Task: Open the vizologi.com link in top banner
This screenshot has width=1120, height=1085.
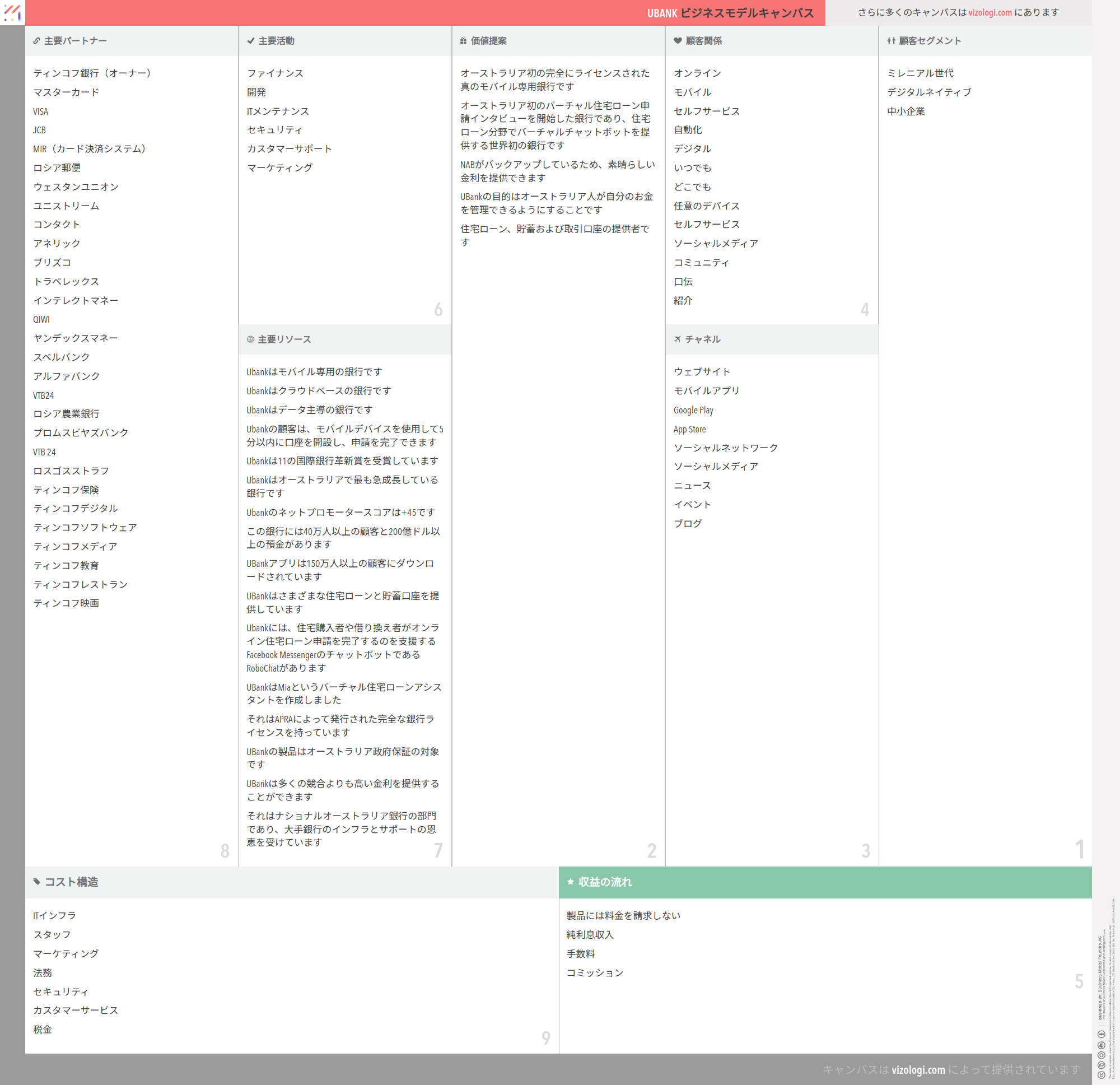Action: 990,12
